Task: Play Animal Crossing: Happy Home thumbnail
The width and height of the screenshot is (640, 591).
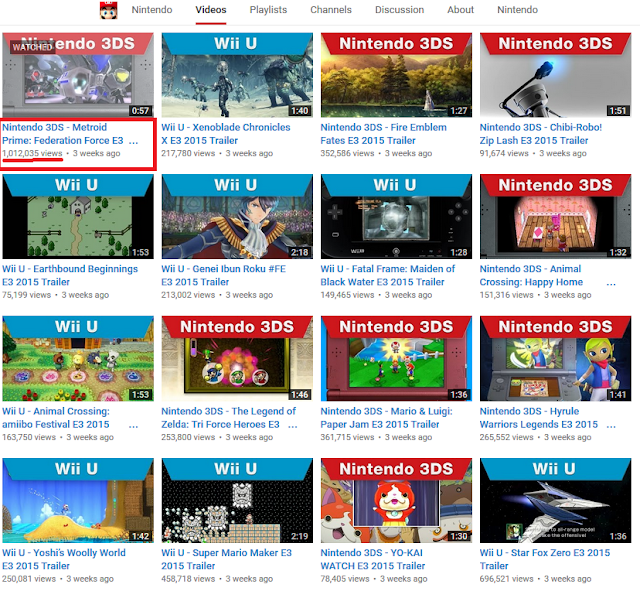Action: [556, 217]
